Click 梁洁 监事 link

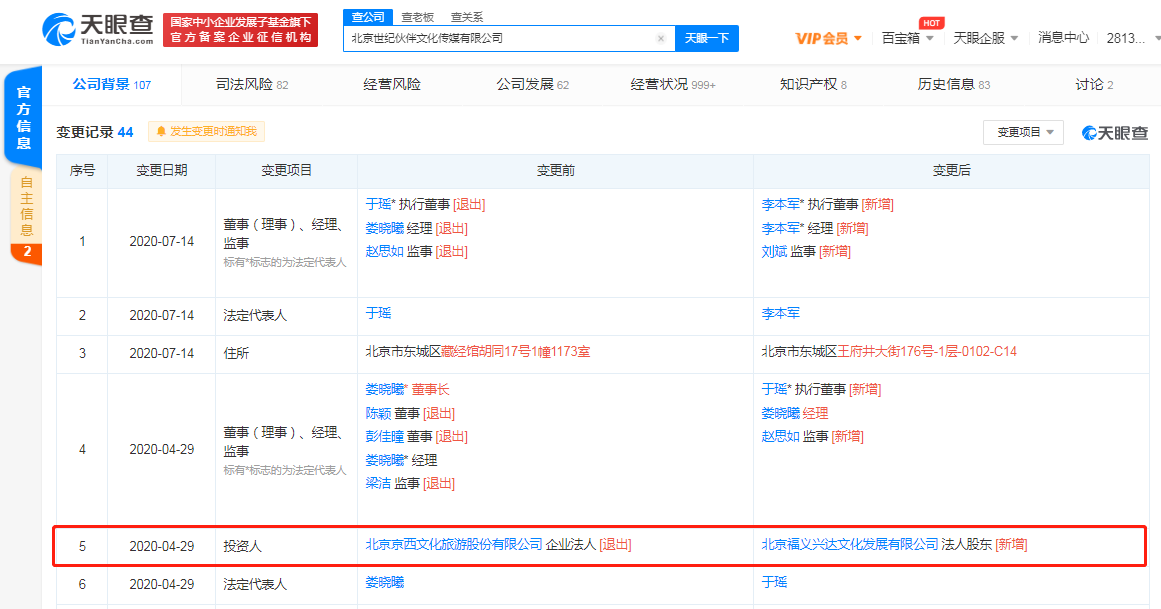(378, 483)
